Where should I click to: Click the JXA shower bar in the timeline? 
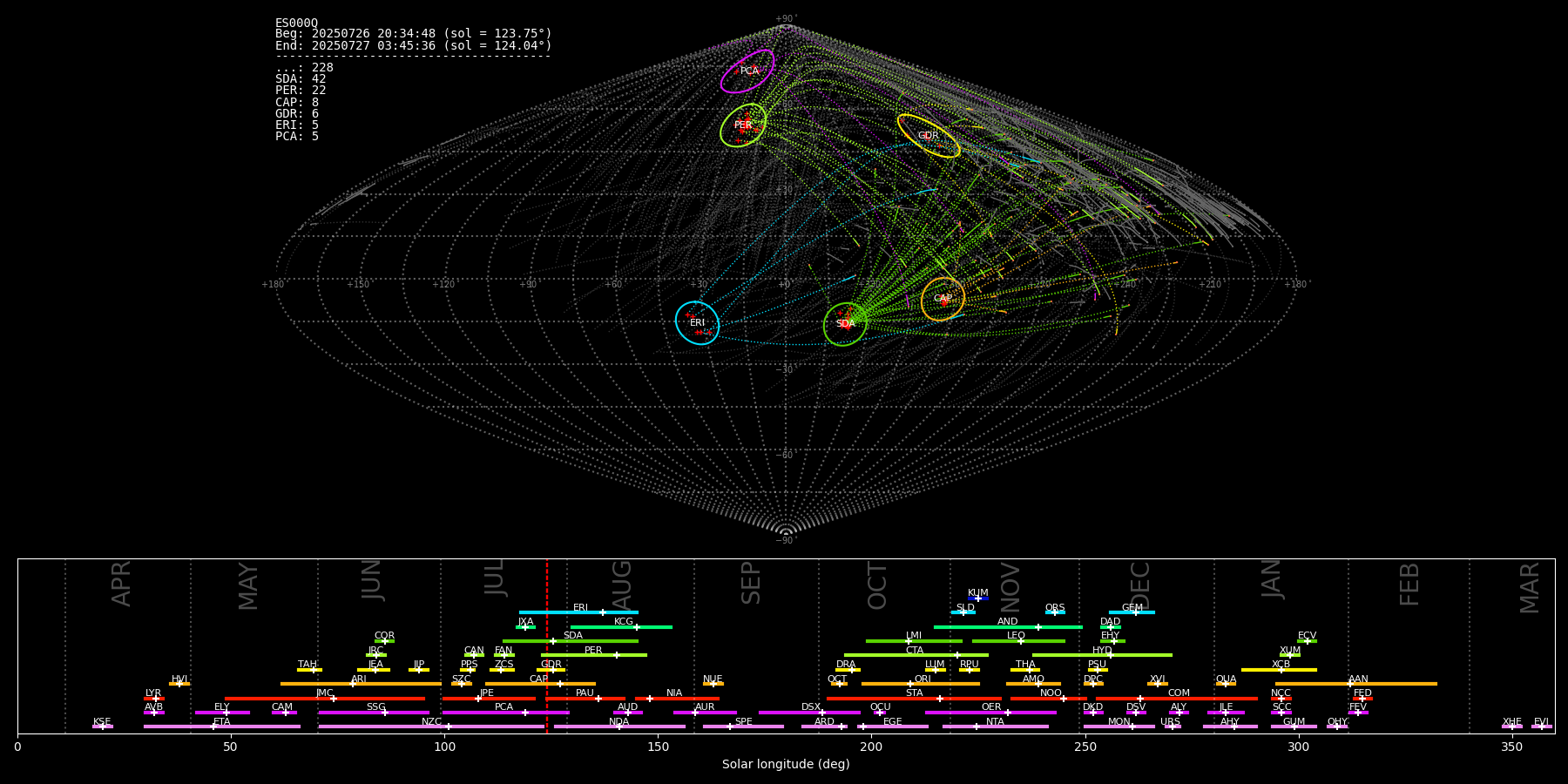(x=525, y=627)
